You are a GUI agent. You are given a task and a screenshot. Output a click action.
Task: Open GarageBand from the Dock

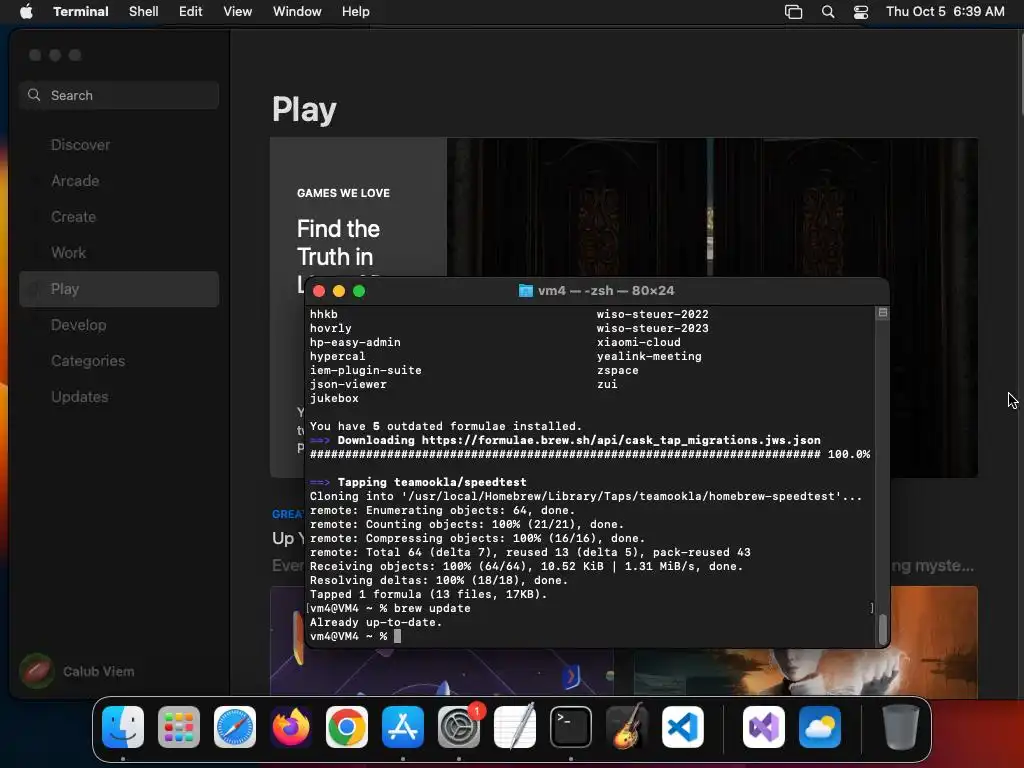click(627, 727)
